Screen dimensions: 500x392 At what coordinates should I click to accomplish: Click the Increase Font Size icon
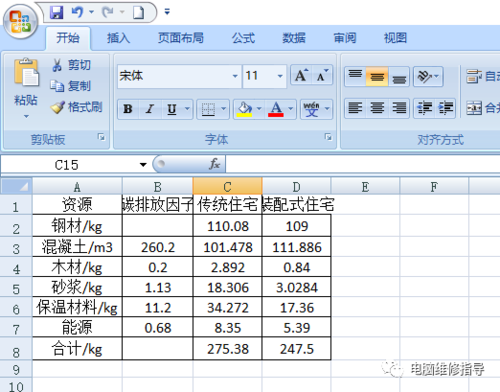tap(301, 76)
